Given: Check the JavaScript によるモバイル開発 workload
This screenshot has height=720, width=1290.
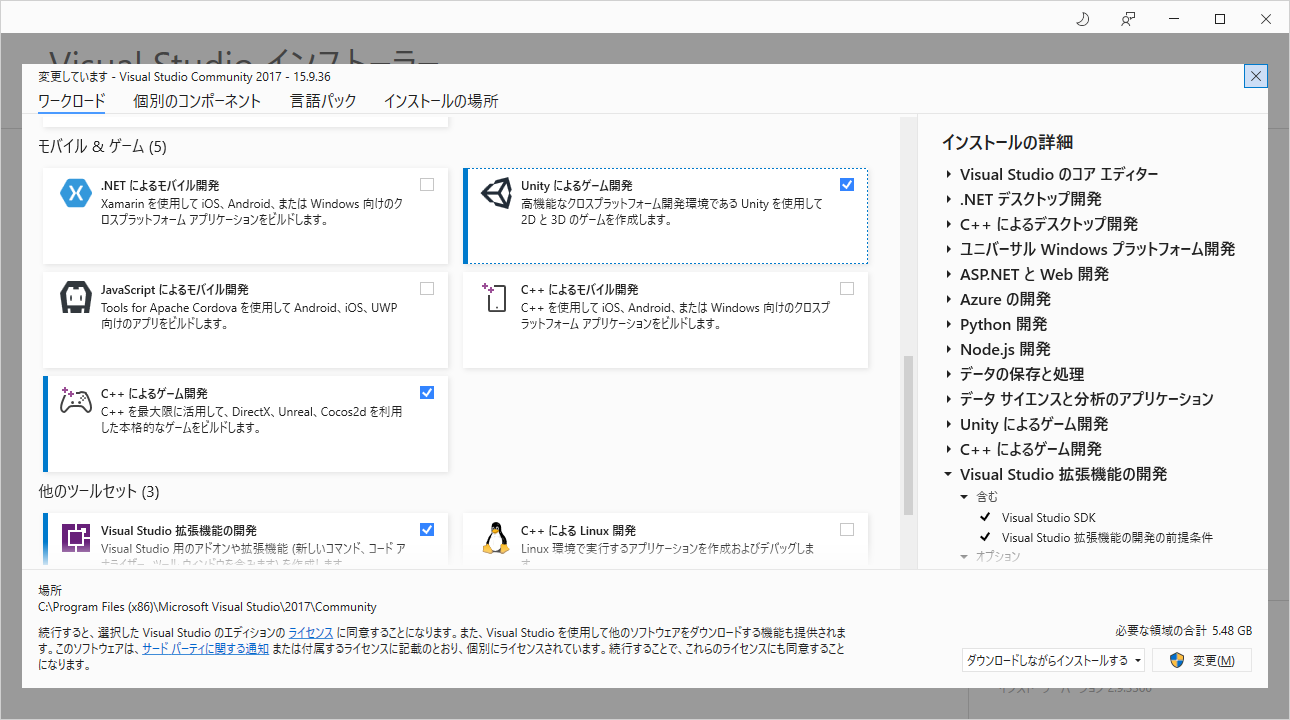Looking at the screenshot, I should [427, 288].
